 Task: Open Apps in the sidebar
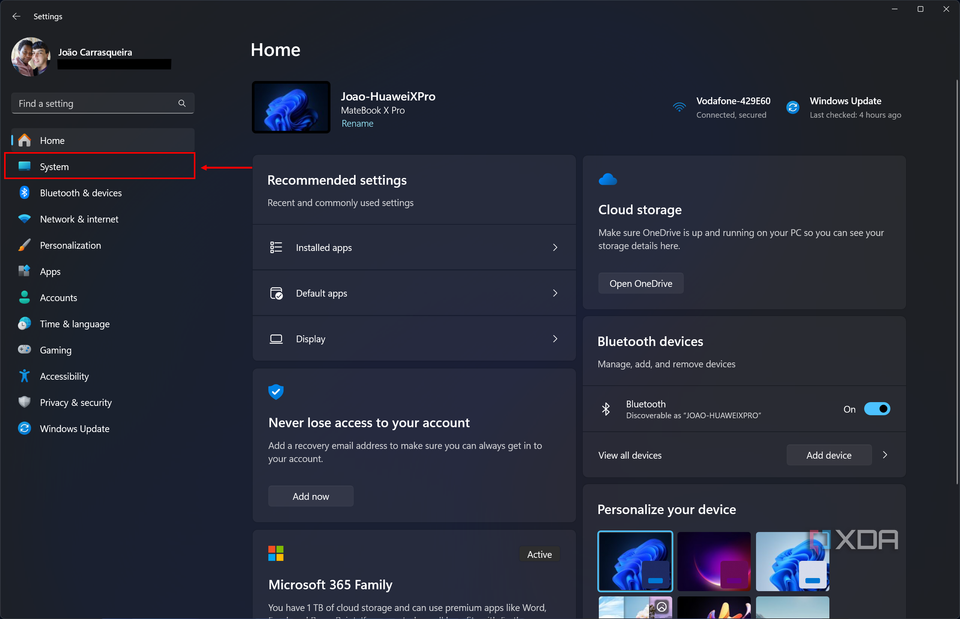click(103, 272)
